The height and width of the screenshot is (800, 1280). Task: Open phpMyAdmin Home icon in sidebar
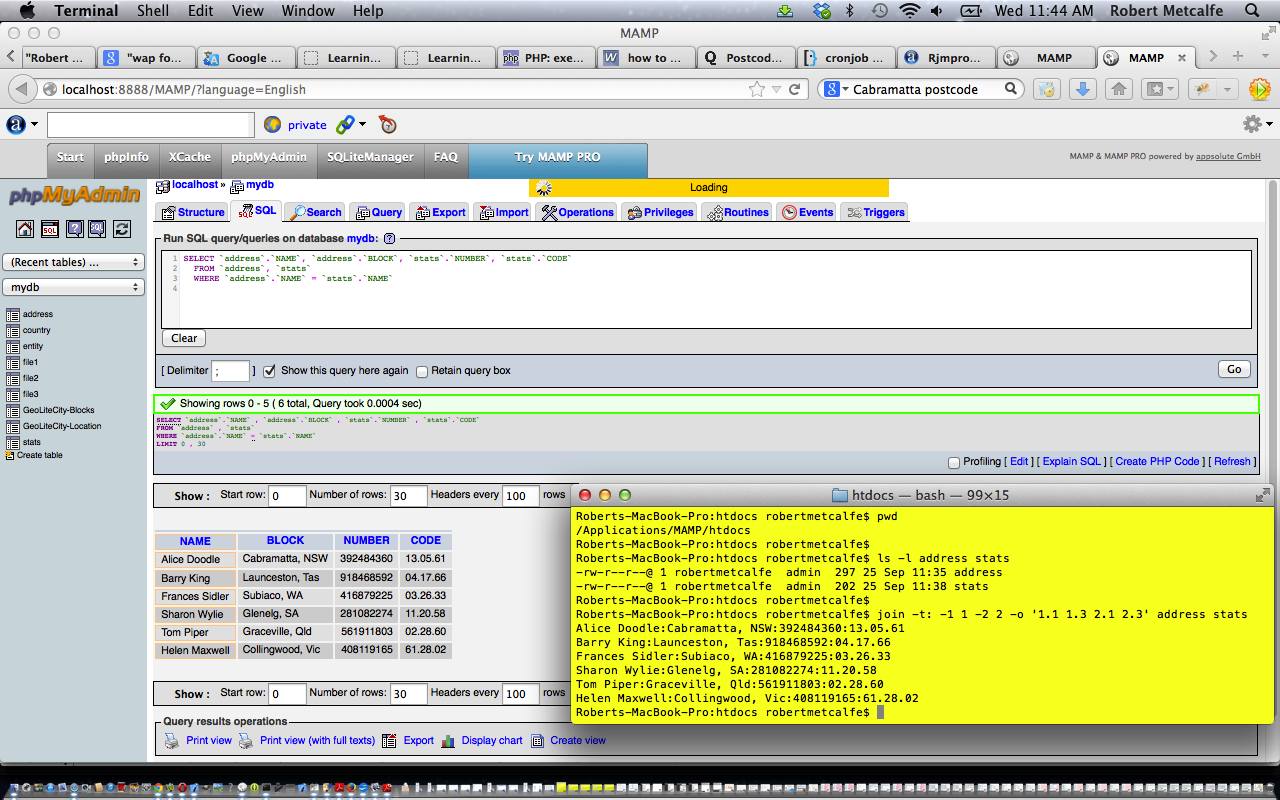(x=26, y=229)
